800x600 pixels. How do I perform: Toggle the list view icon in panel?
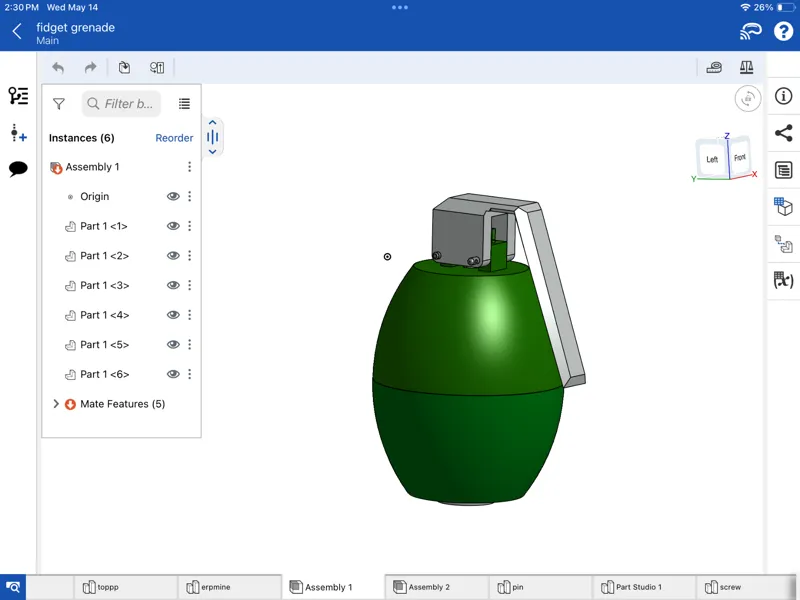(184, 104)
